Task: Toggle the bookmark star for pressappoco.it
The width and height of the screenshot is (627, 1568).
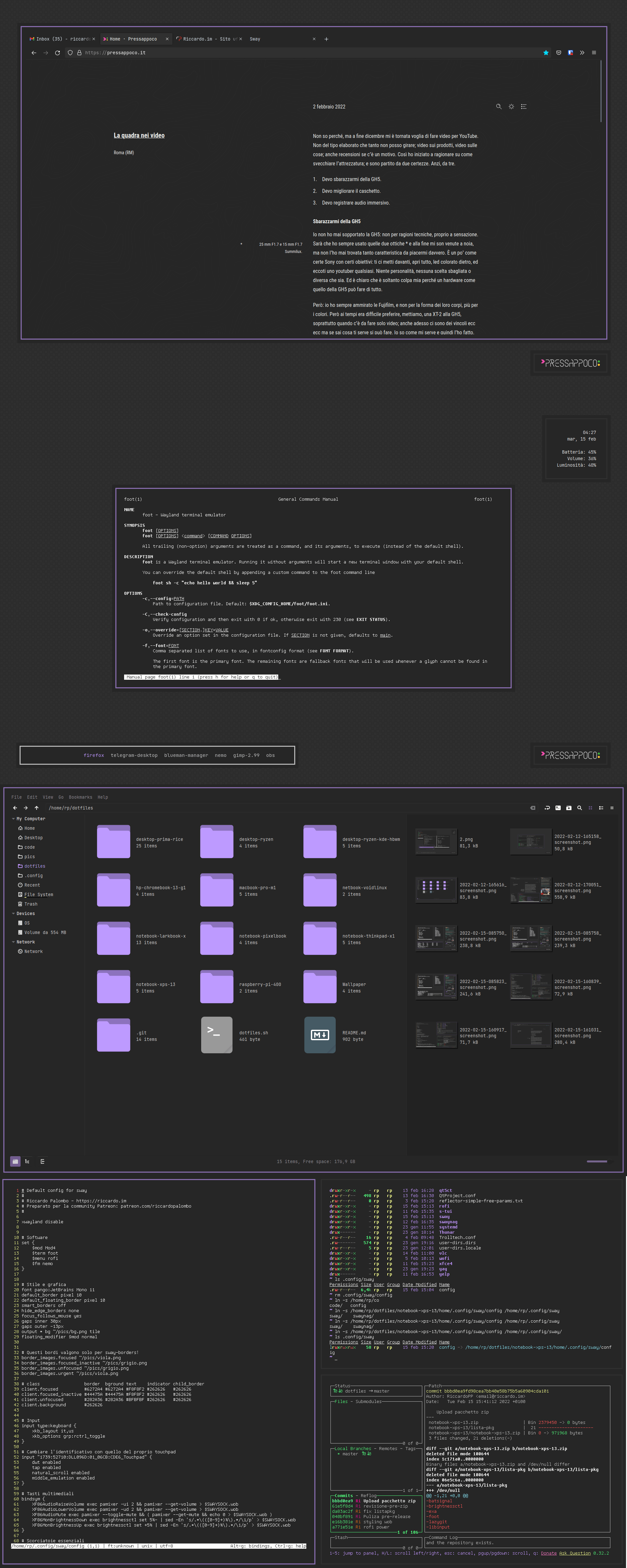Action: (x=546, y=52)
